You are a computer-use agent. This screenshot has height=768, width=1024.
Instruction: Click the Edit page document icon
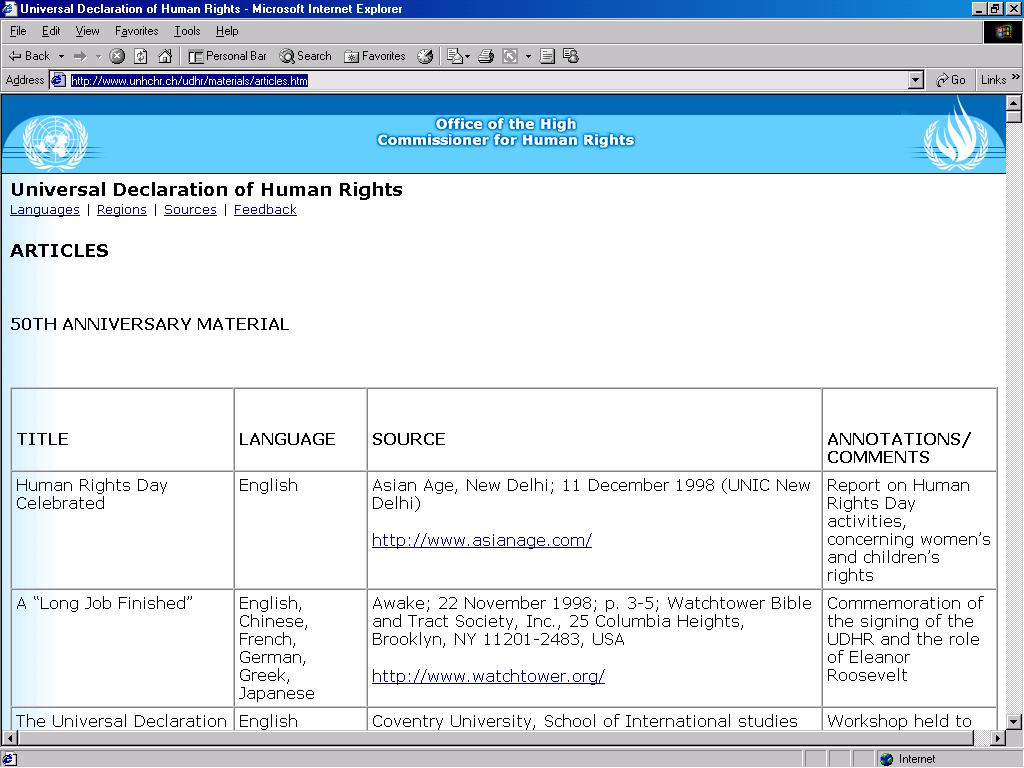547,56
